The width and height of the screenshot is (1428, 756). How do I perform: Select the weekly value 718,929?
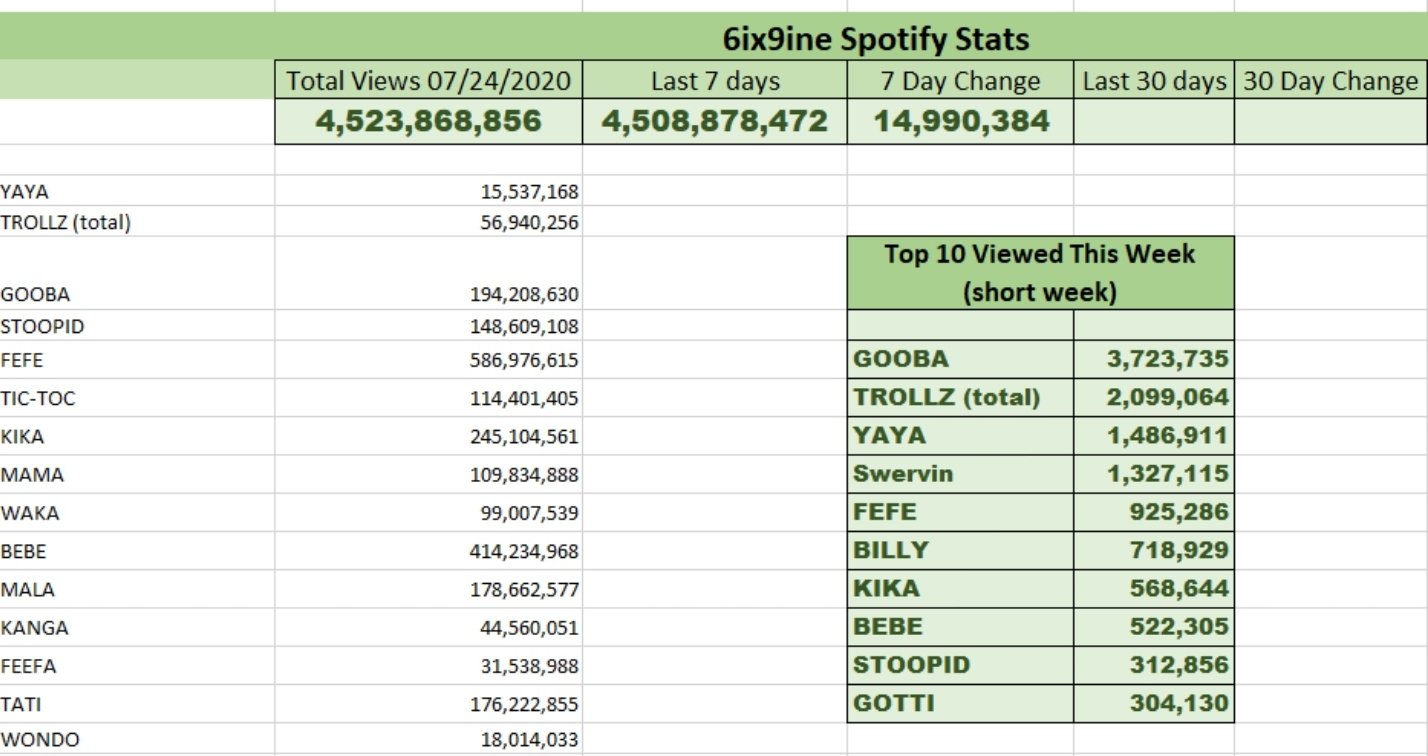pyautogui.click(x=1179, y=550)
